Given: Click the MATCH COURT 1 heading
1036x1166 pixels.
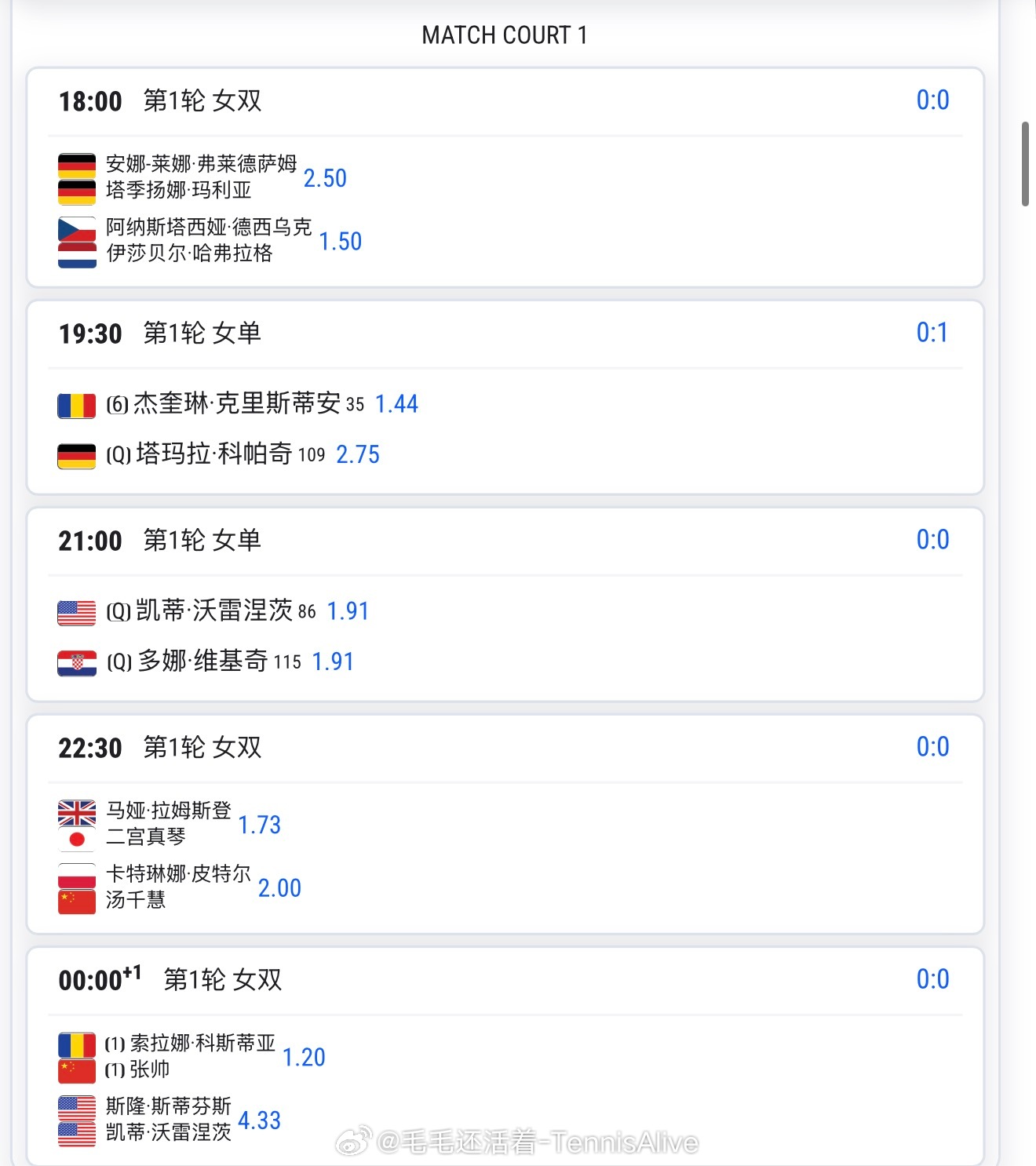Looking at the screenshot, I should (x=505, y=35).
